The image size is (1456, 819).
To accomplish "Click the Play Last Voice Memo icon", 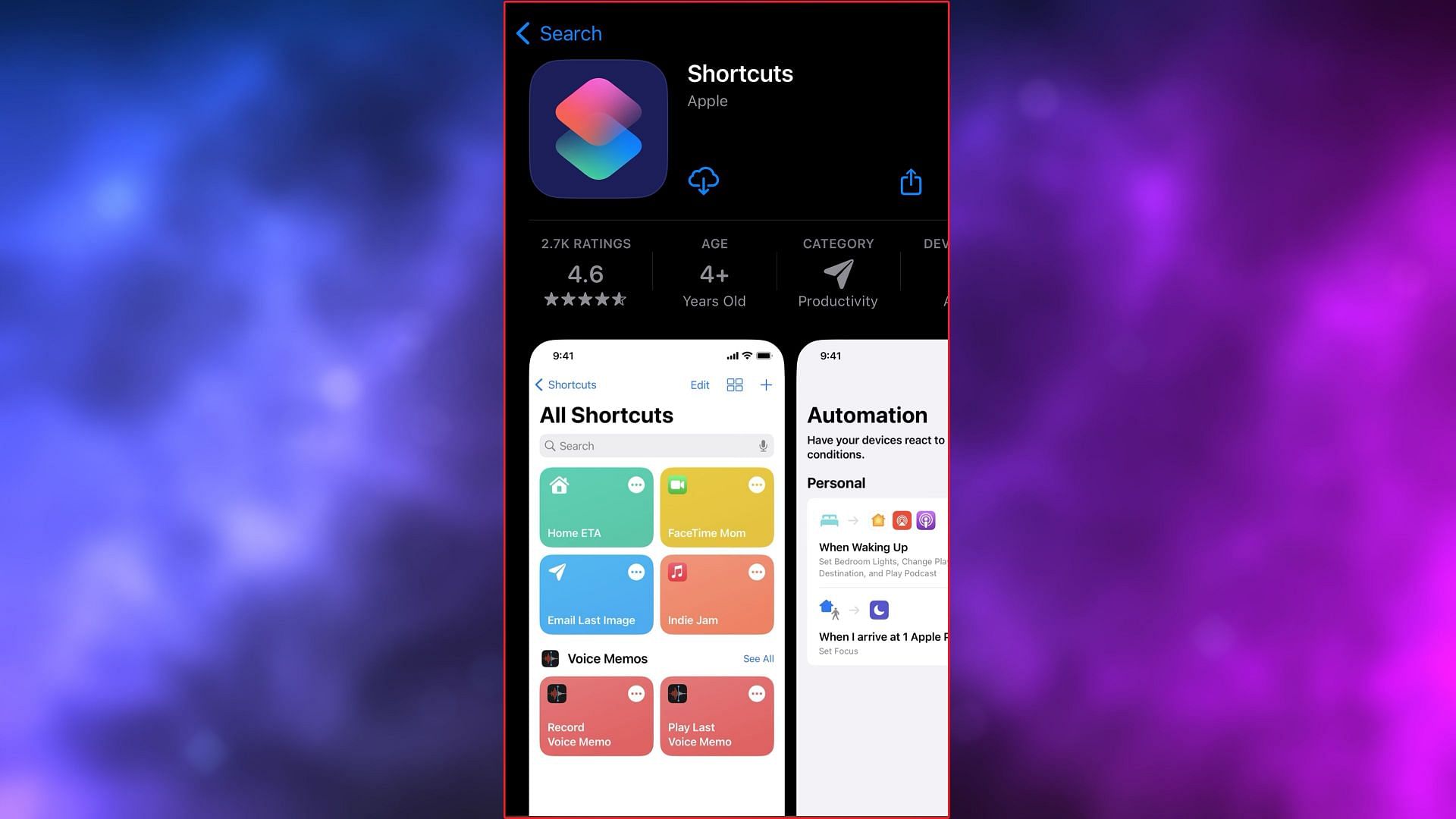I will (677, 694).
